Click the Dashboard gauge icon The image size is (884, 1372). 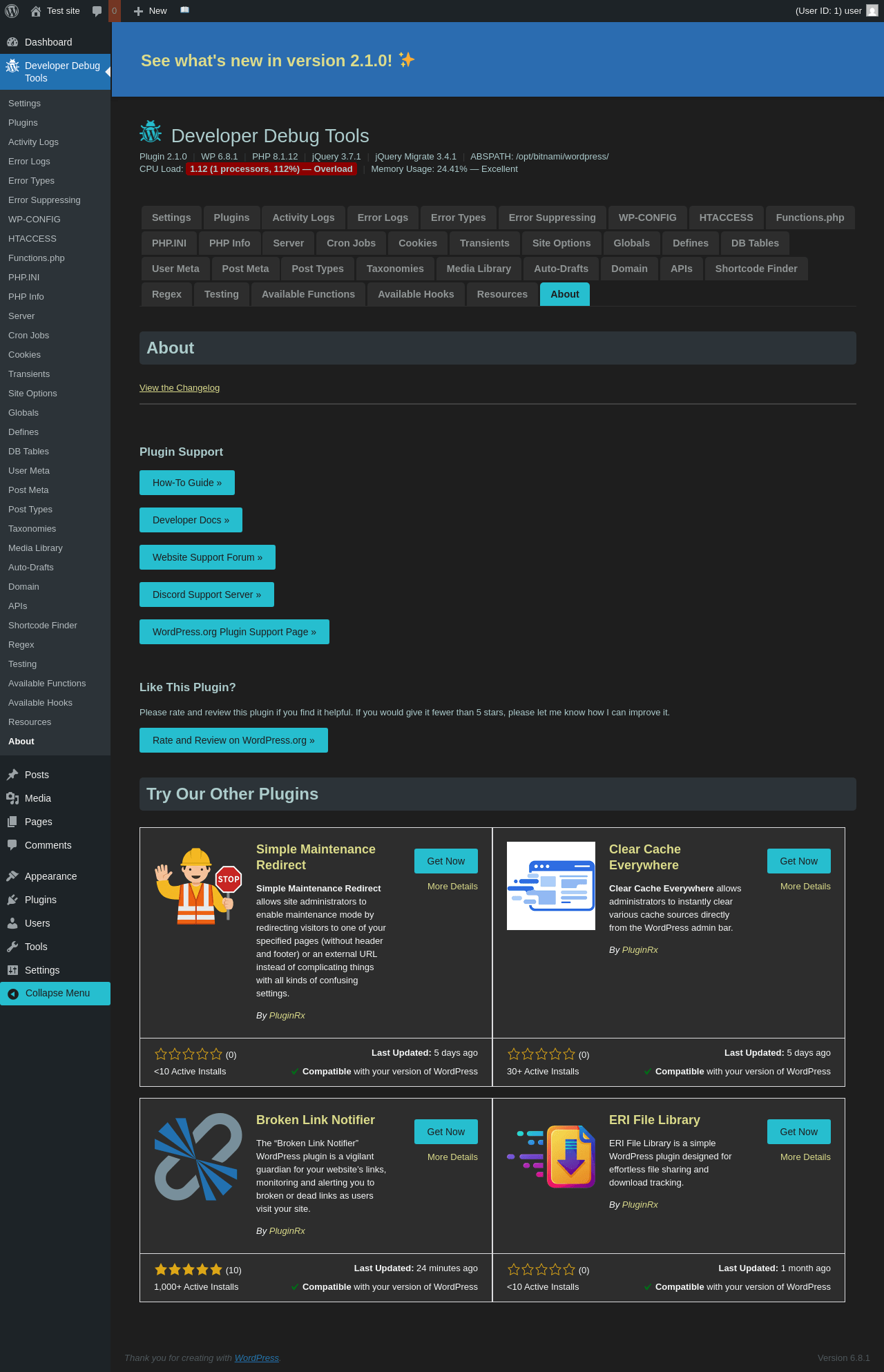(x=12, y=42)
